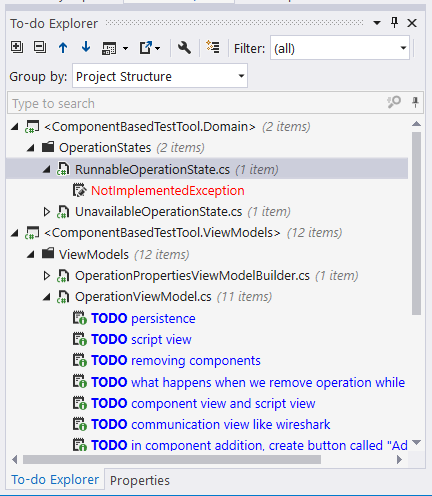The image size is (432, 496).
Task: Click the Expand All toolbar icon
Action: (x=17, y=47)
